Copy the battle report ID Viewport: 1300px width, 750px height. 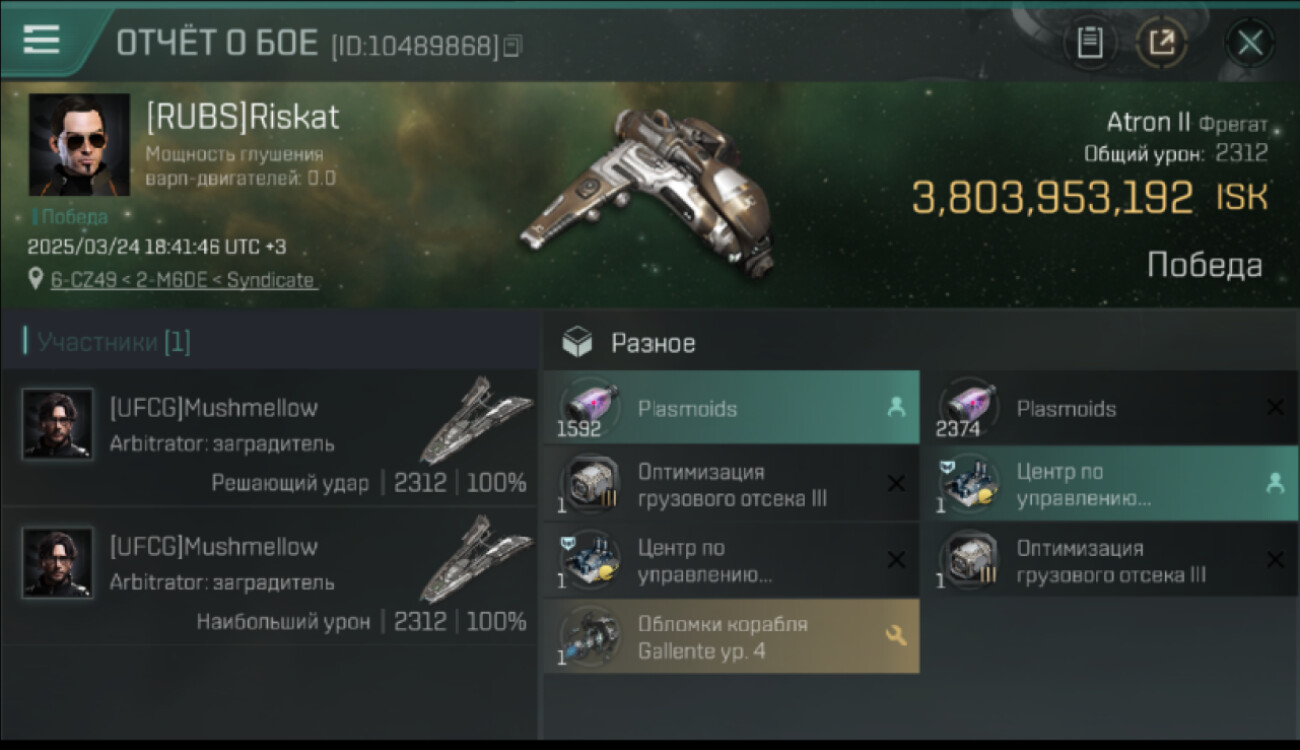tap(513, 46)
